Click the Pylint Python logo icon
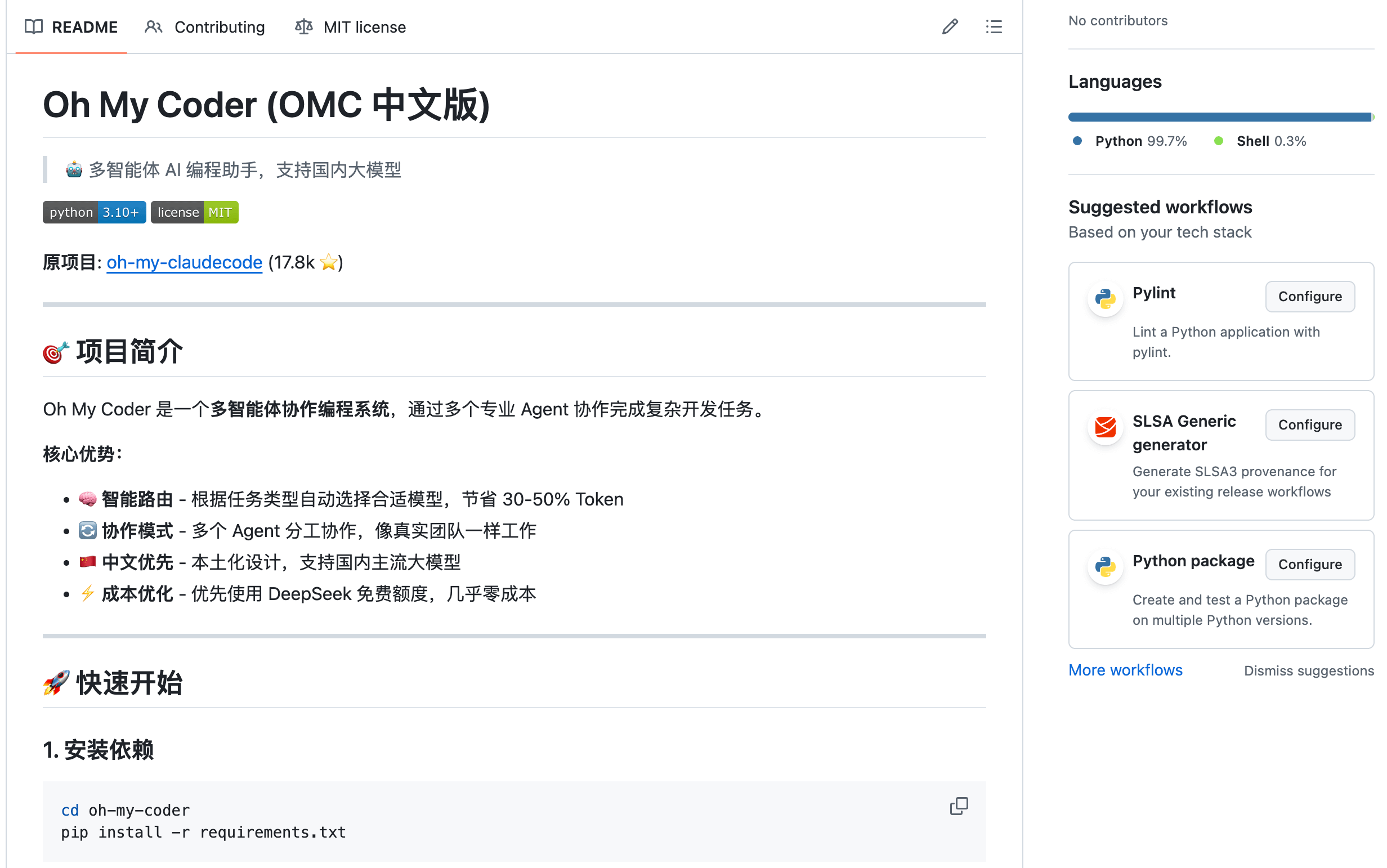This screenshot has height=868, width=1387. pyautogui.click(x=1104, y=298)
